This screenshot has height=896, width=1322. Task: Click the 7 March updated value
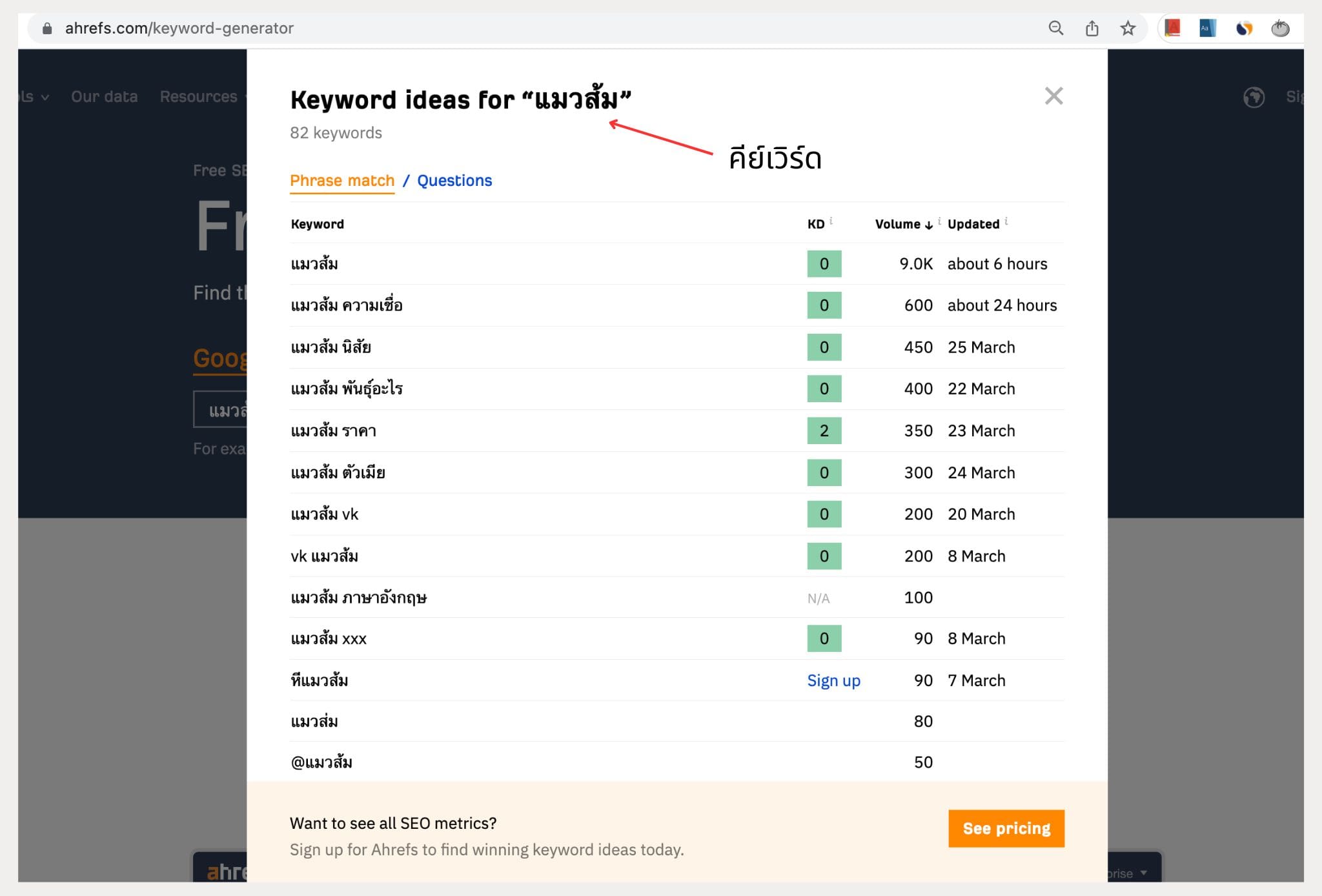click(976, 680)
